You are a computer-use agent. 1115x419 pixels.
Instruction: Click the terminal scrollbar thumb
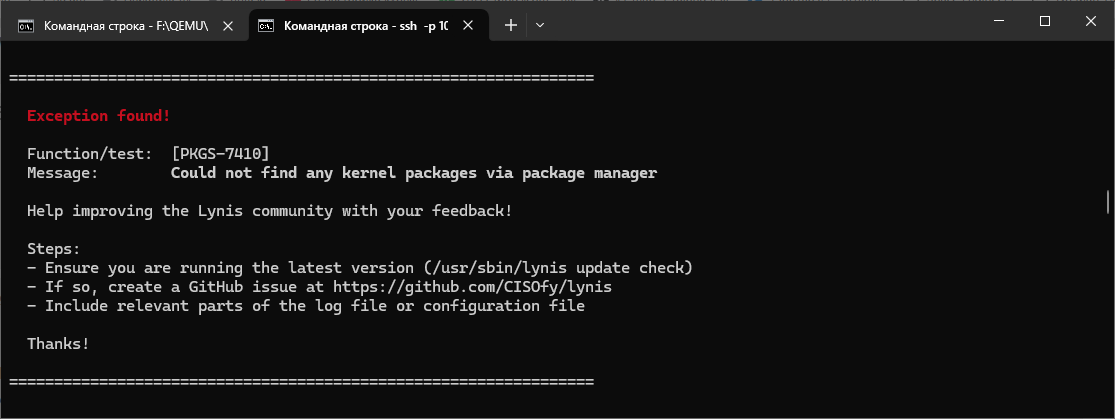pyautogui.click(x=1108, y=201)
